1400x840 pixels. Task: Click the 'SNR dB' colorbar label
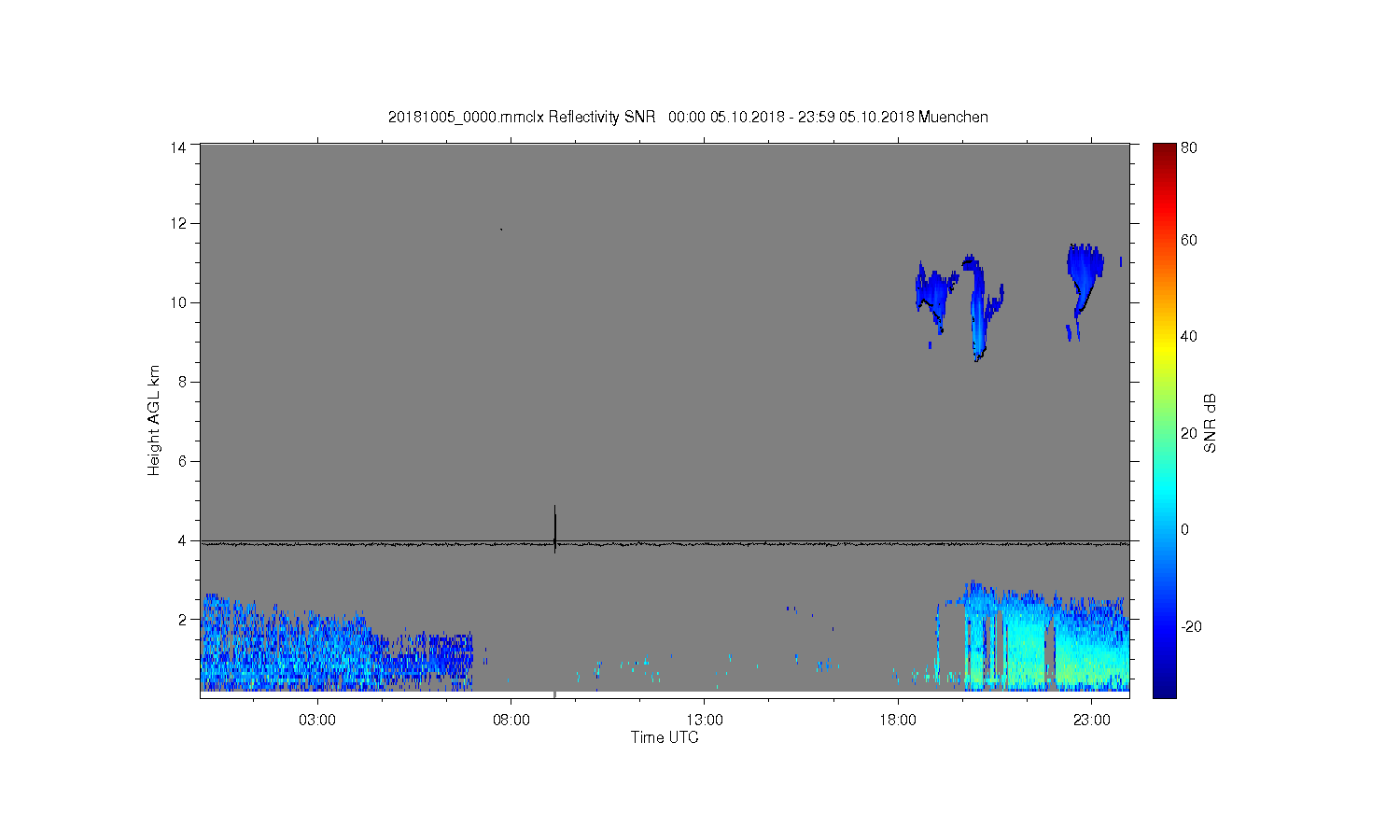coord(1210,423)
